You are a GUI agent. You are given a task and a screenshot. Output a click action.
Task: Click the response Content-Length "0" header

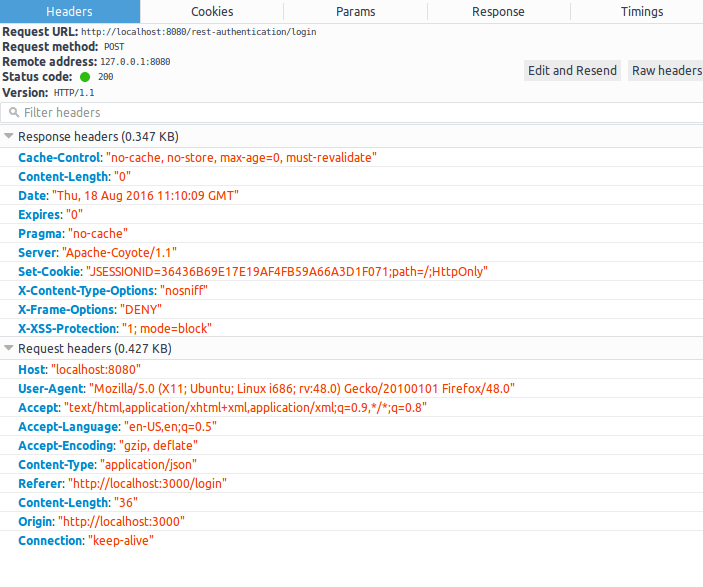pyautogui.click(x=352, y=177)
